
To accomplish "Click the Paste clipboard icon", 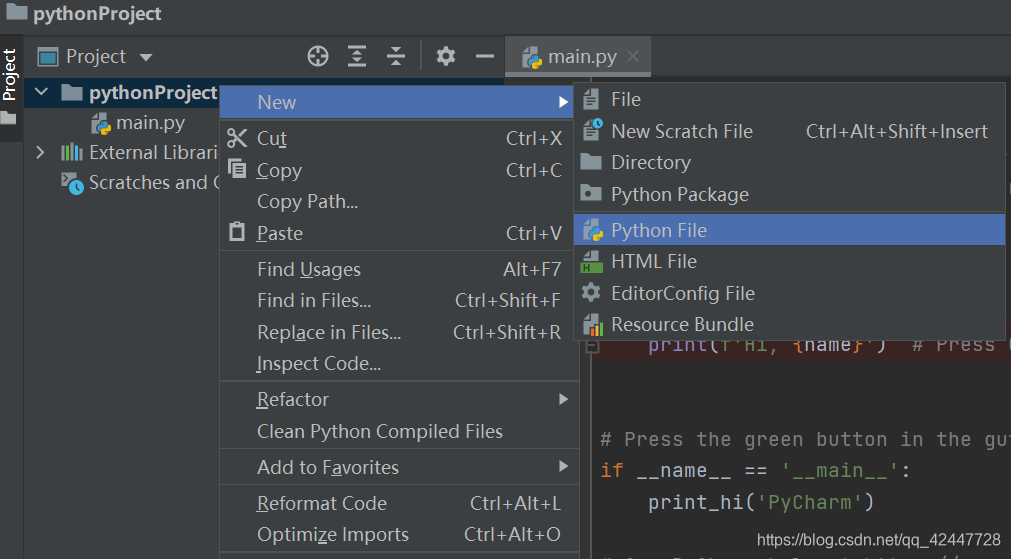I will tap(237, 231).
